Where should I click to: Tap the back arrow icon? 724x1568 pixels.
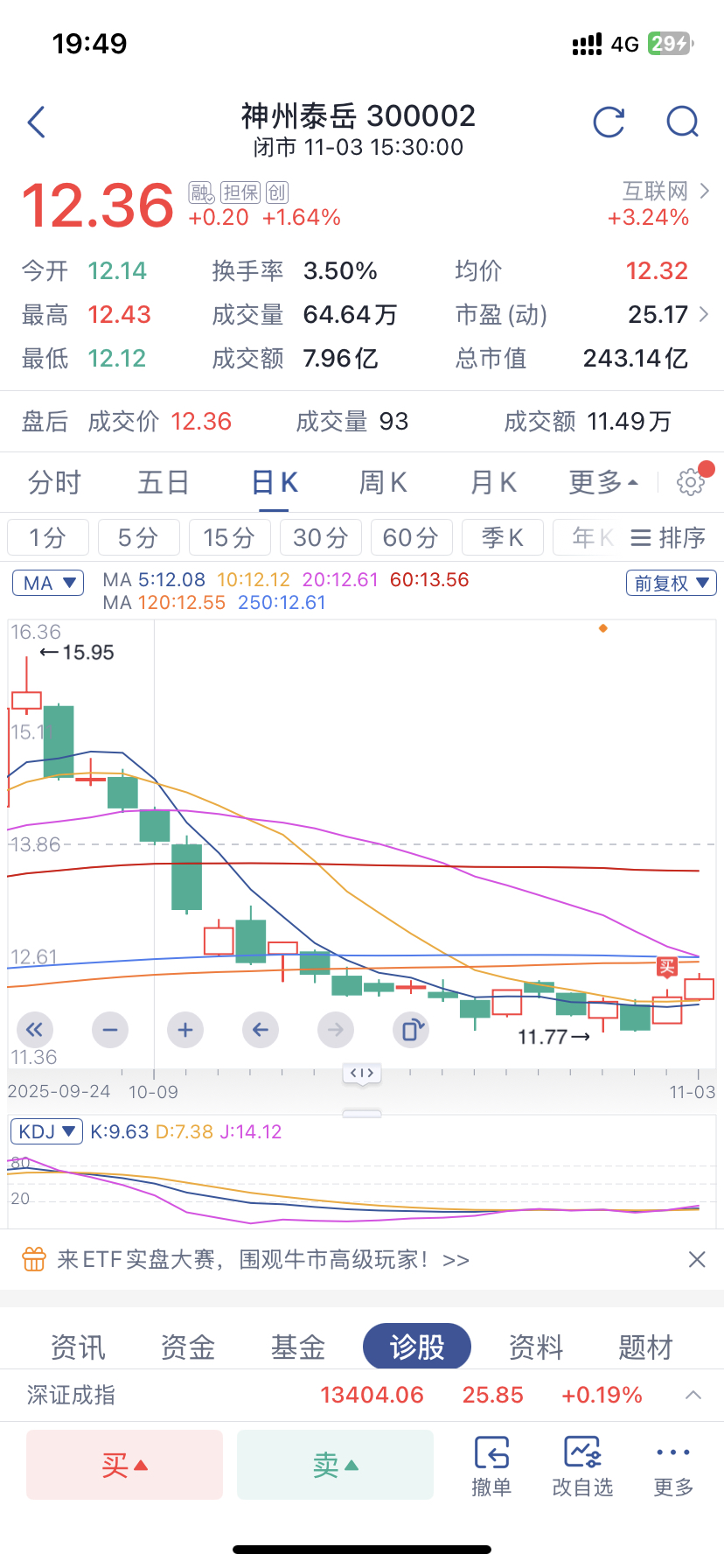[x=36, y=122]
